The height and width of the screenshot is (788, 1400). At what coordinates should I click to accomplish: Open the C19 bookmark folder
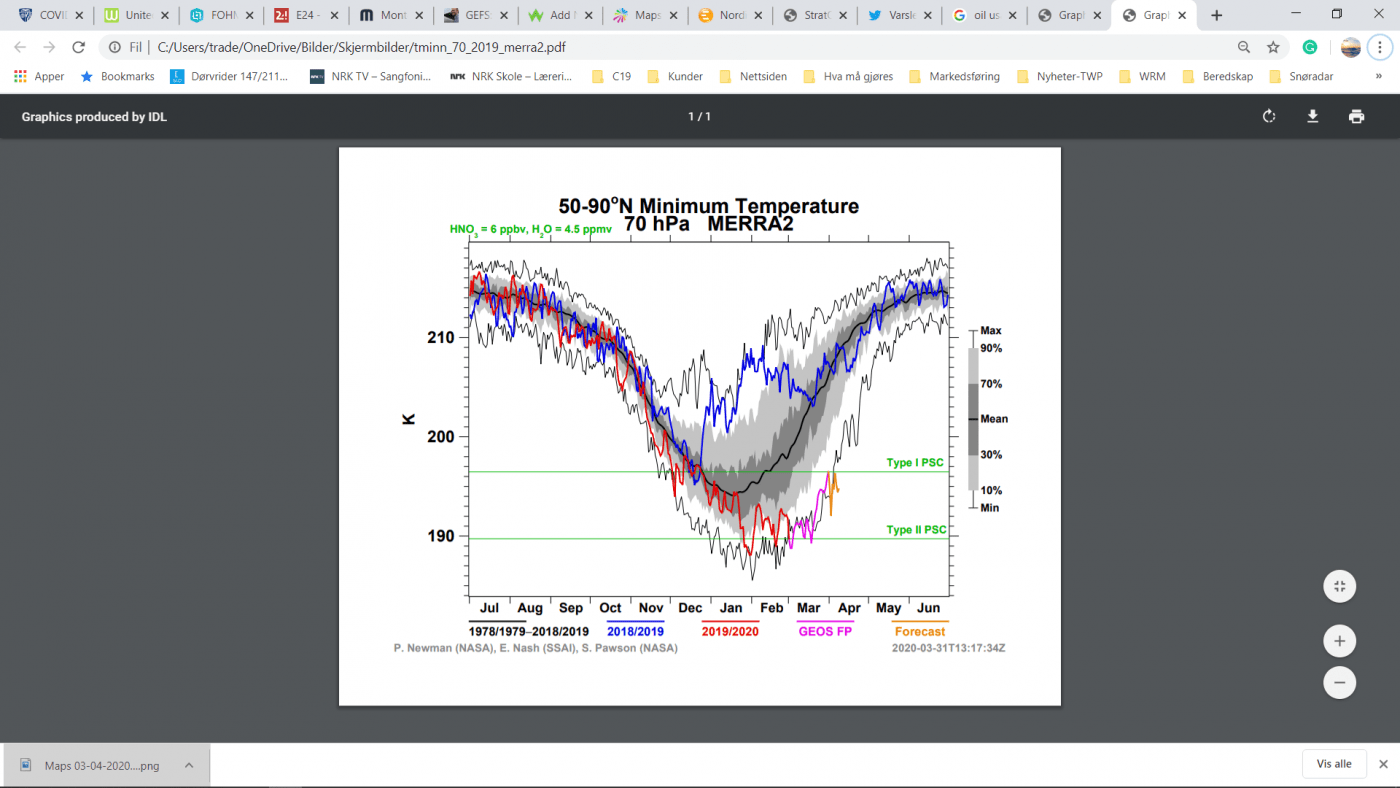[x=611, y=76]
